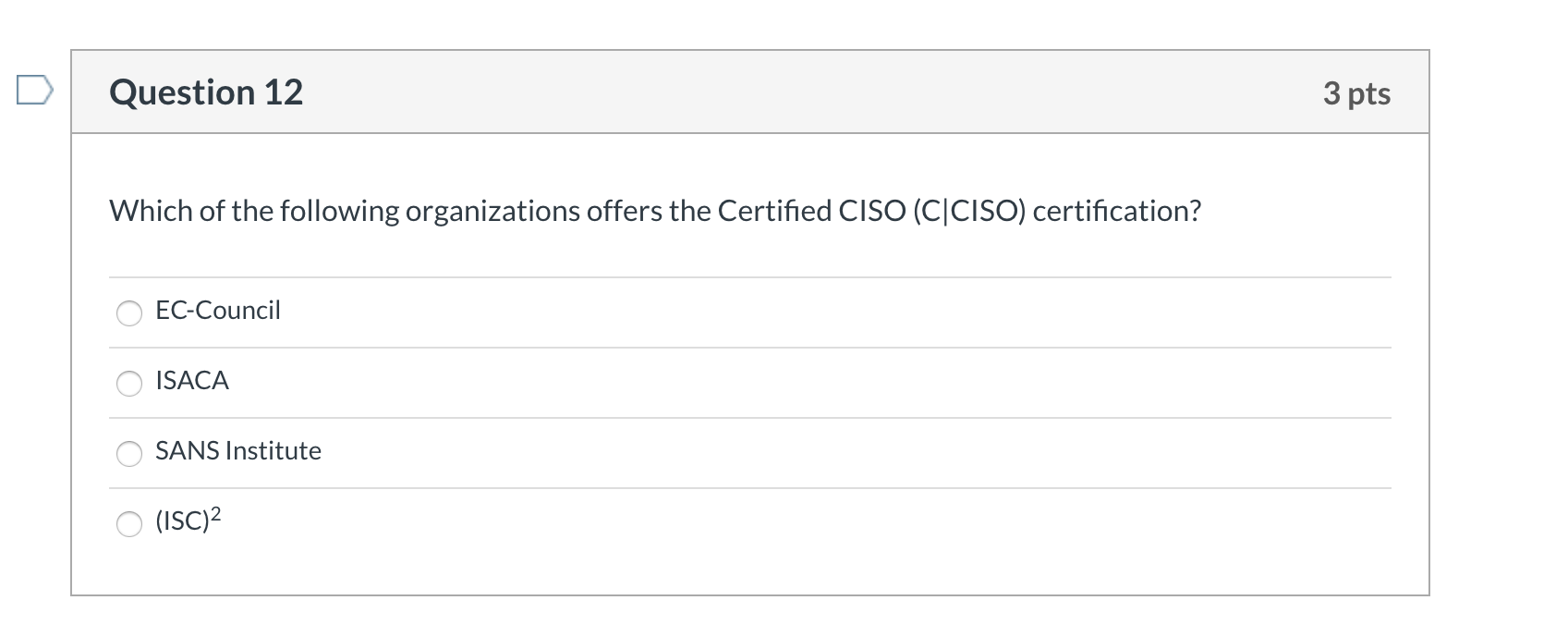1568x637 pixels.
Task: Click the word "Which" starting the question
Action: click(151, 211)
